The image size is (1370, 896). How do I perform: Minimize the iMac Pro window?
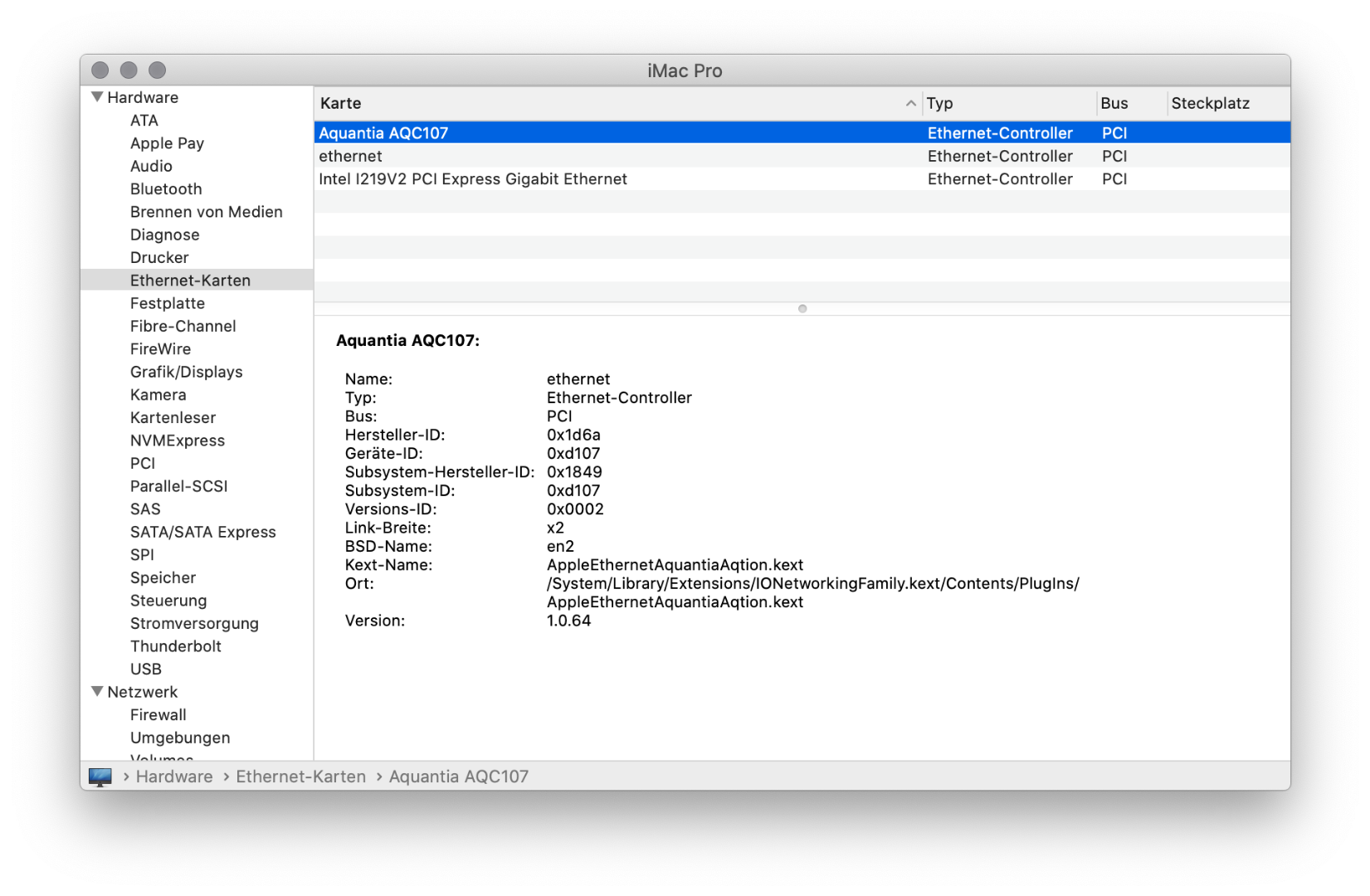click(x=129, y=71)
